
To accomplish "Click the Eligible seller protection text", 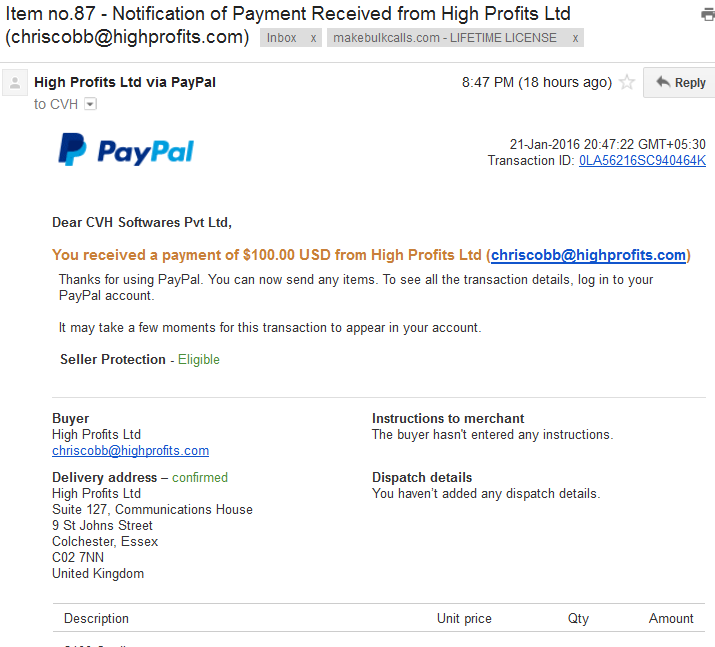I will 199,360.
